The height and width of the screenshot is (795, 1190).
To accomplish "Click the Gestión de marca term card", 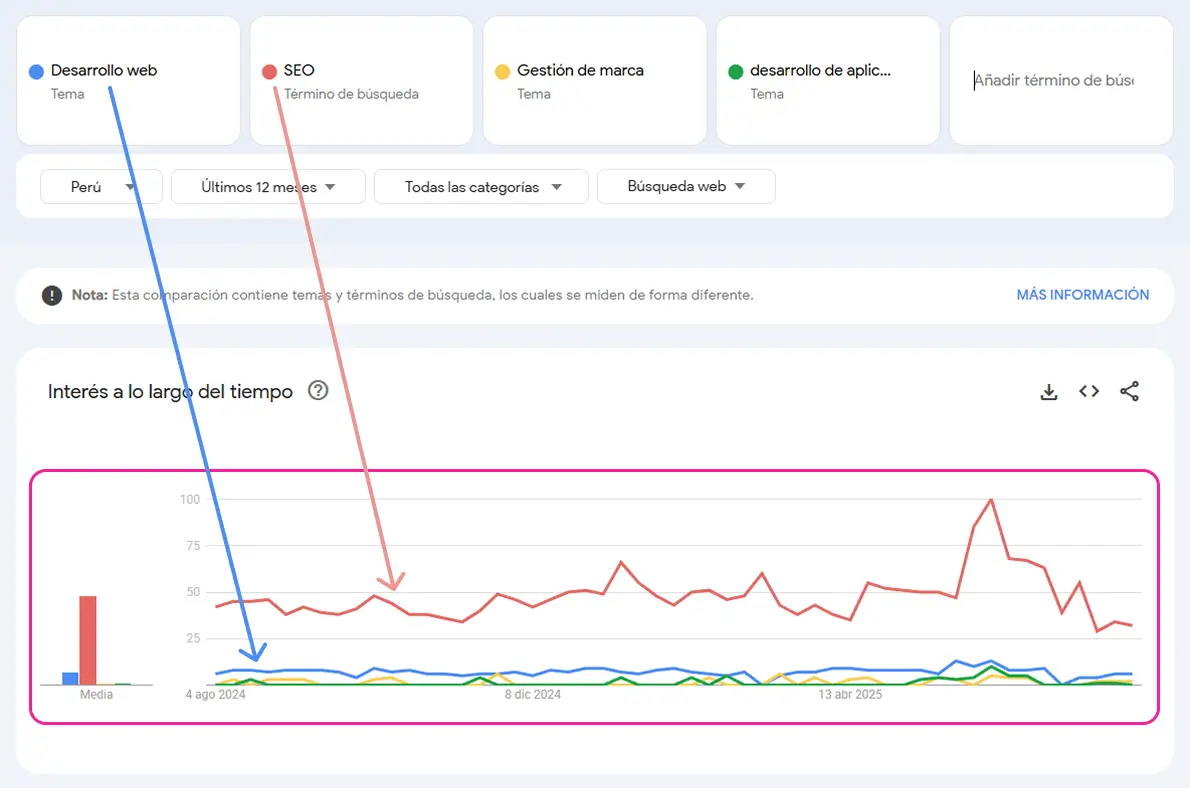I will pyautogui.click(x=594, y=80).
